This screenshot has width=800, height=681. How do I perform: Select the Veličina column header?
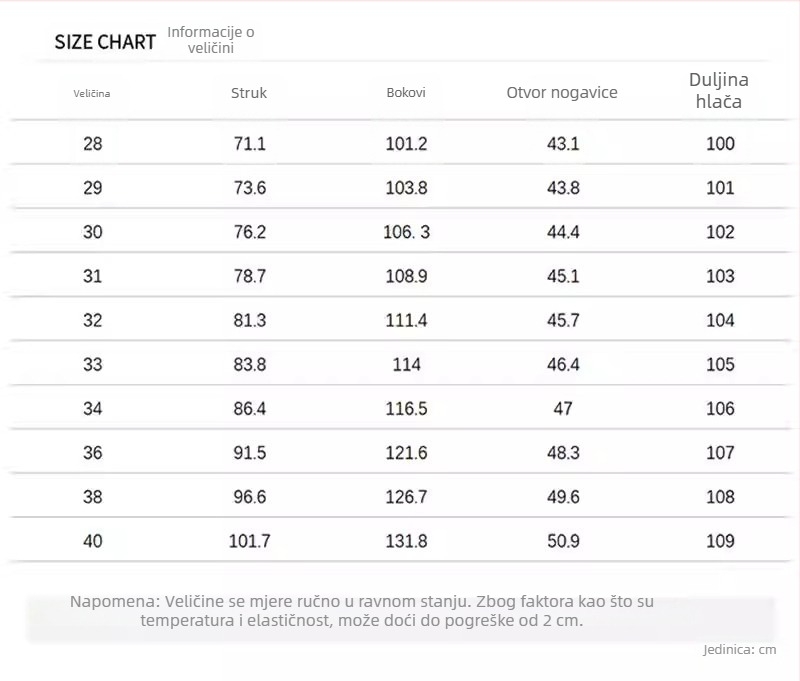tap(92, 93)
